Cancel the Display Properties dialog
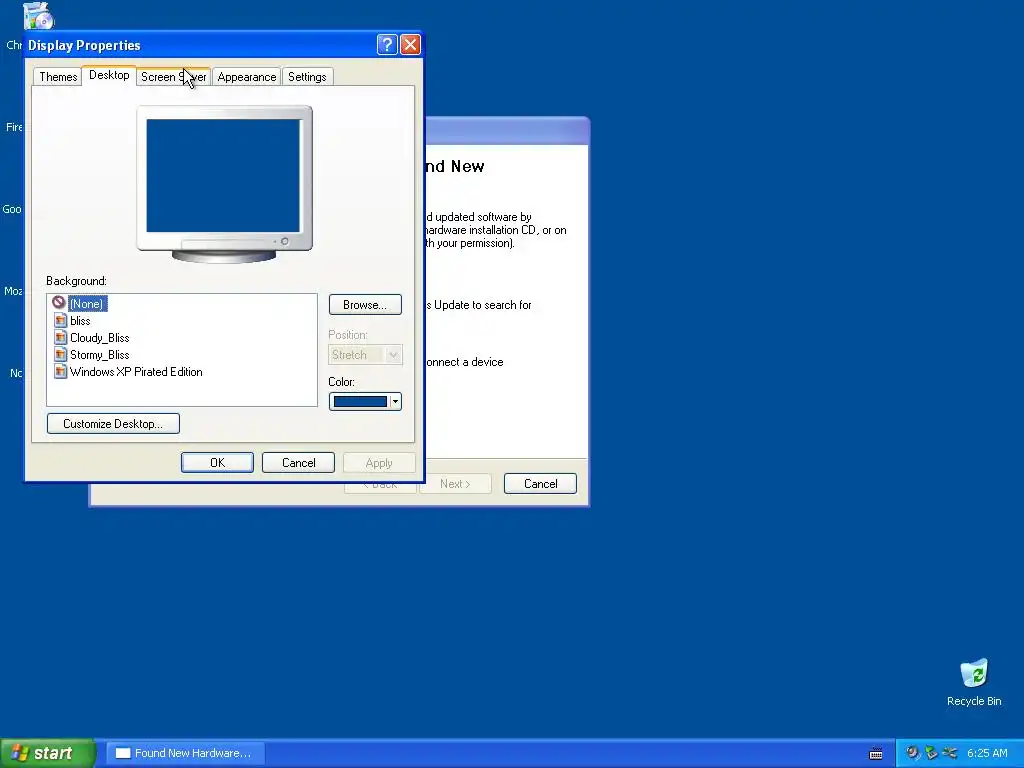Image resolution: width=1024 pixels, height=768 pixels. point(298,463)
